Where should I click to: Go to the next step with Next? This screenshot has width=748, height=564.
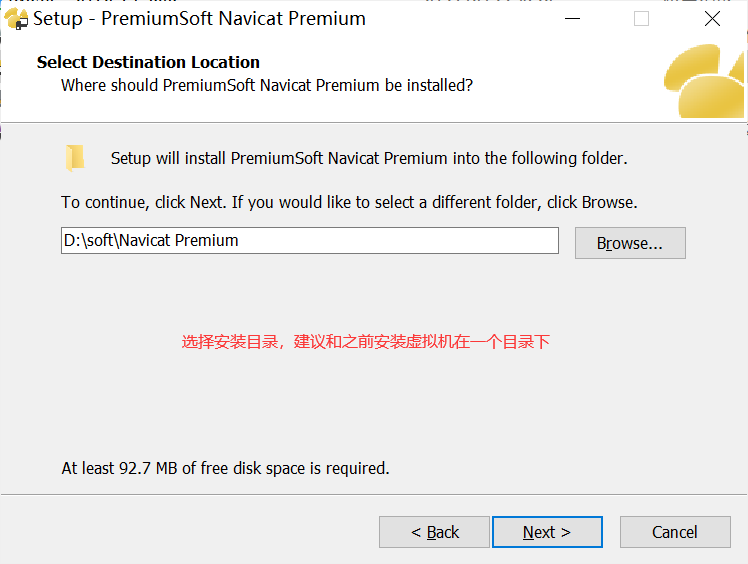coord(547,532)
